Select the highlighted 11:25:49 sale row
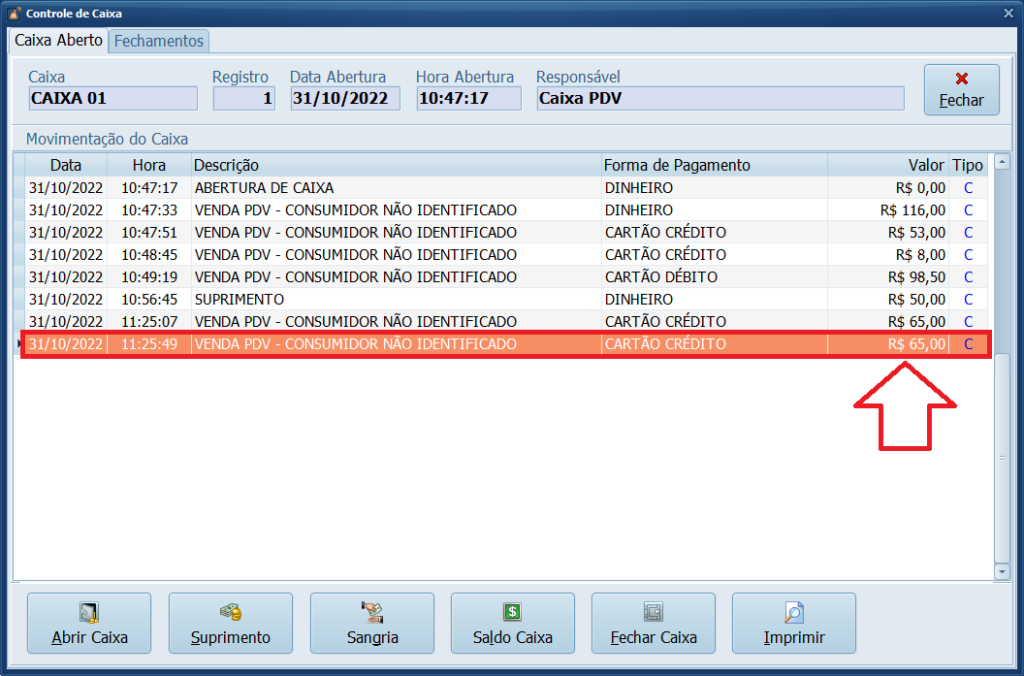Image resolution: width=1024 pixels, height=676 pixels. point(400,343)
